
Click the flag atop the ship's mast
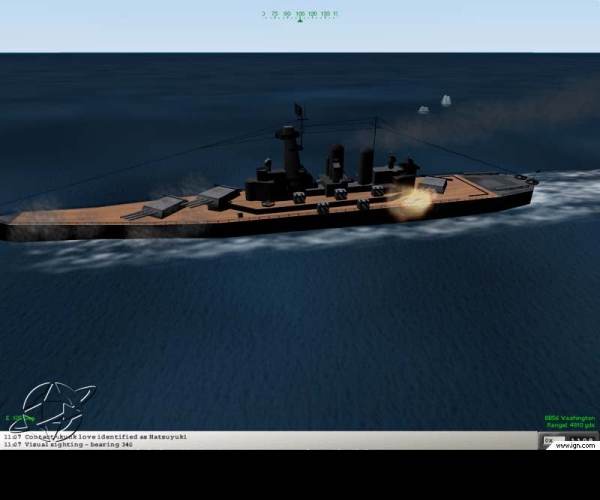pyautogui.click(x=299, y=111)
